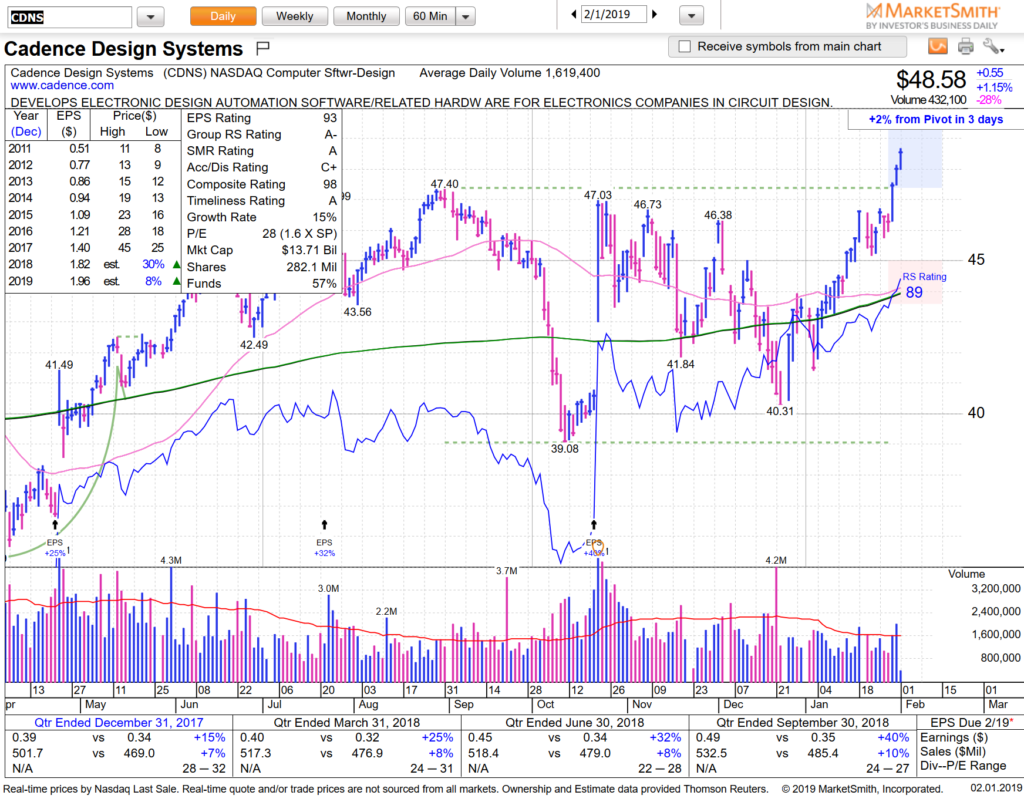Screen dimensions: 1024x802
Task: Click the Composite Rating 98 row
Action: [262, 184]
